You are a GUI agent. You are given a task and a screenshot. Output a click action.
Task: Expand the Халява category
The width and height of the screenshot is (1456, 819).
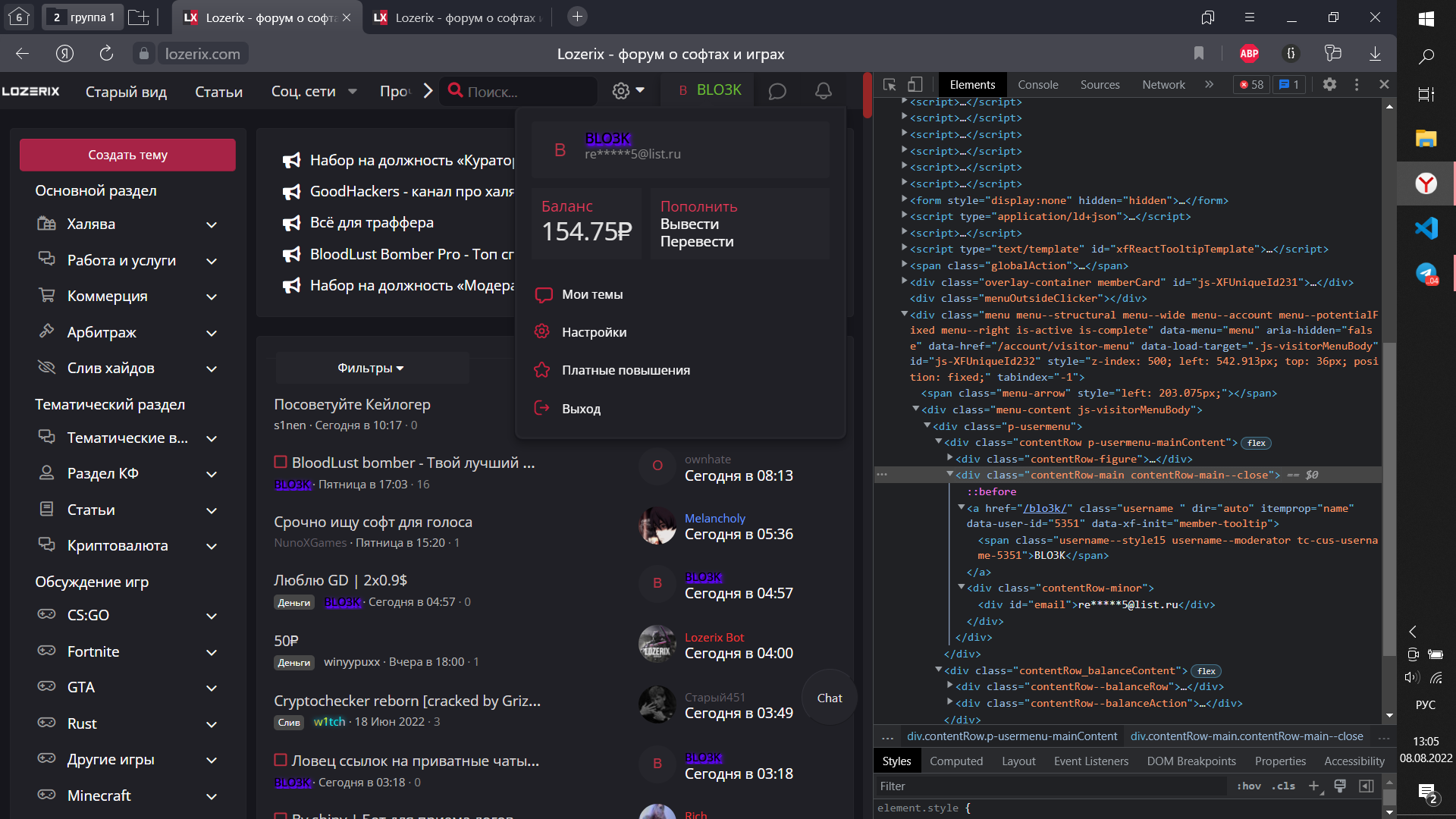pos(212,224)
